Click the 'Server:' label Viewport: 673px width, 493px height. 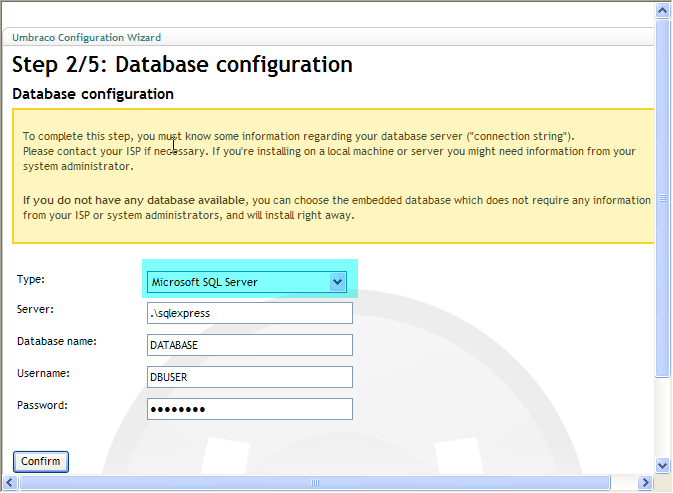[x=35, y=309]
